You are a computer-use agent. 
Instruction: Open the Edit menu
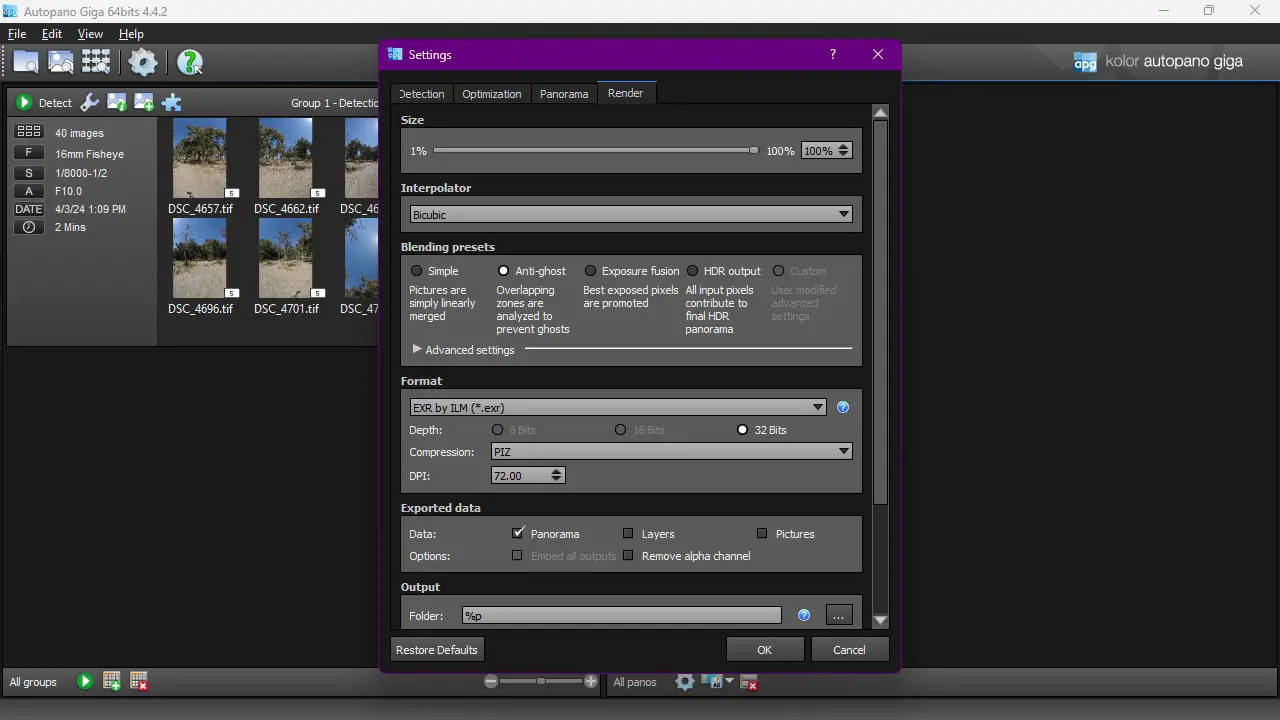coord(52,34)
